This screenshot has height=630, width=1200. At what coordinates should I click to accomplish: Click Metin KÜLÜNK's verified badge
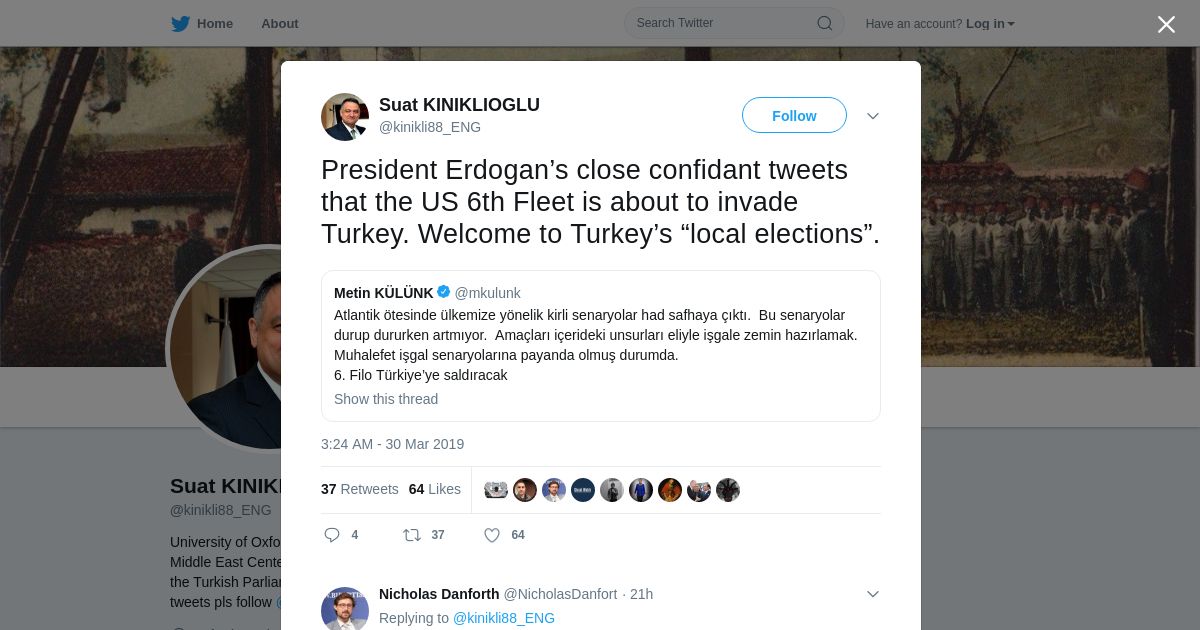pyautogui.click(x=444, y=292)
